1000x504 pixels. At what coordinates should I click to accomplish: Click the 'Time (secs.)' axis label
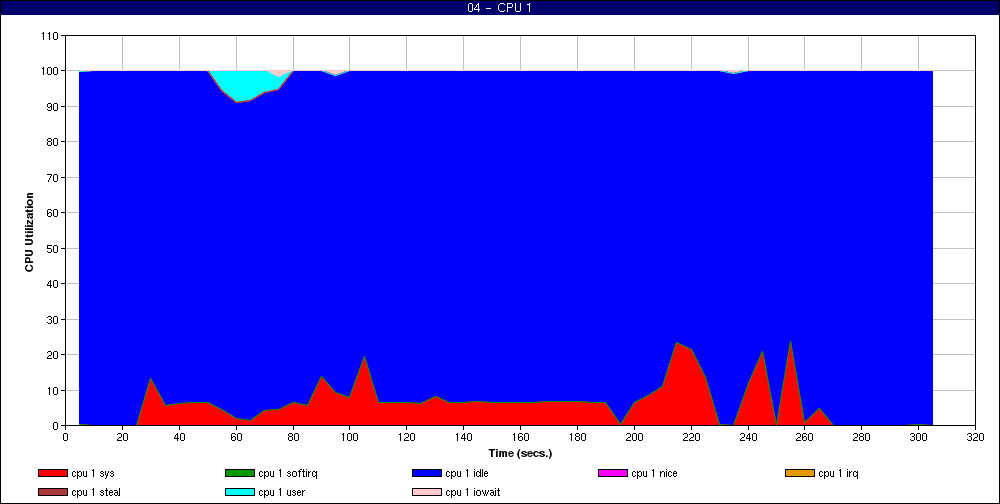[x=520, y=454]
